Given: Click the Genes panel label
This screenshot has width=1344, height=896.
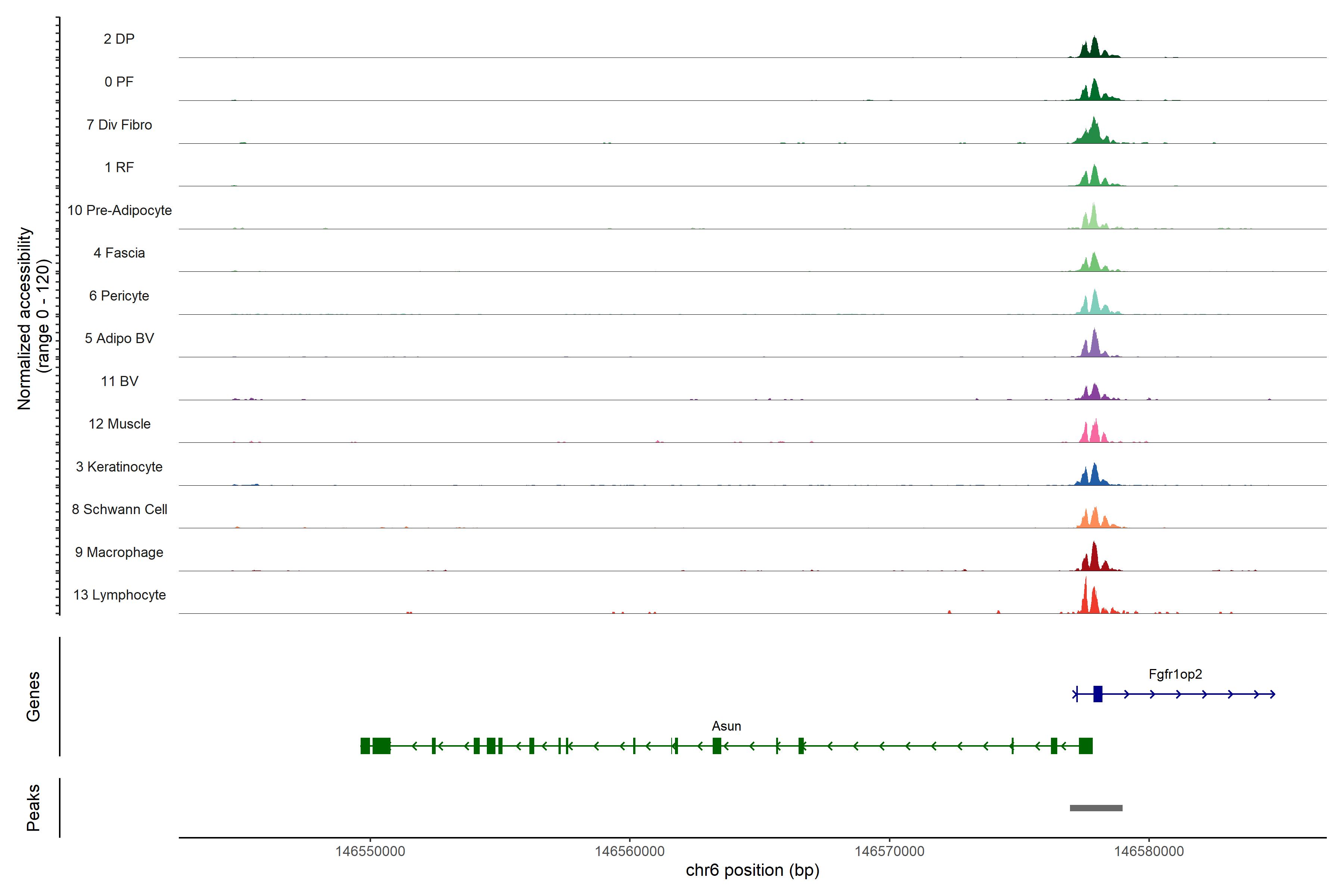Looking at the screenshot, I should click(x=33, y=697).
